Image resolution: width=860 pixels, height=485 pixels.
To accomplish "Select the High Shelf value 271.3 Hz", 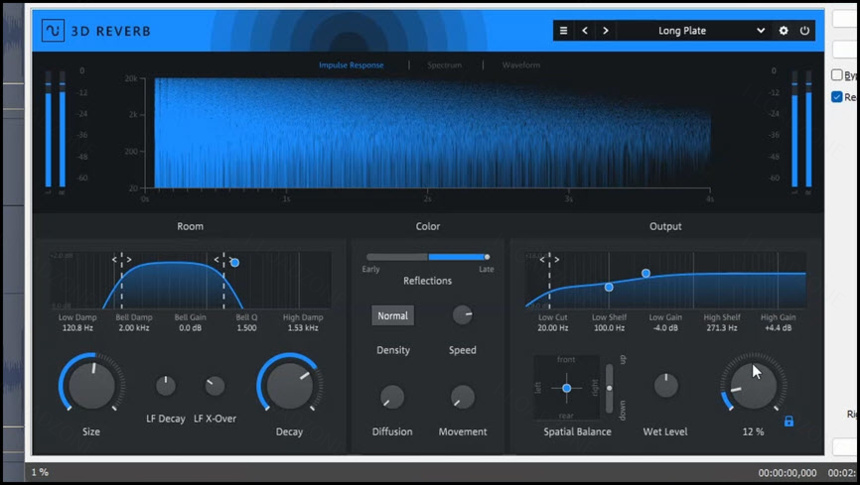I will [722, 328].
